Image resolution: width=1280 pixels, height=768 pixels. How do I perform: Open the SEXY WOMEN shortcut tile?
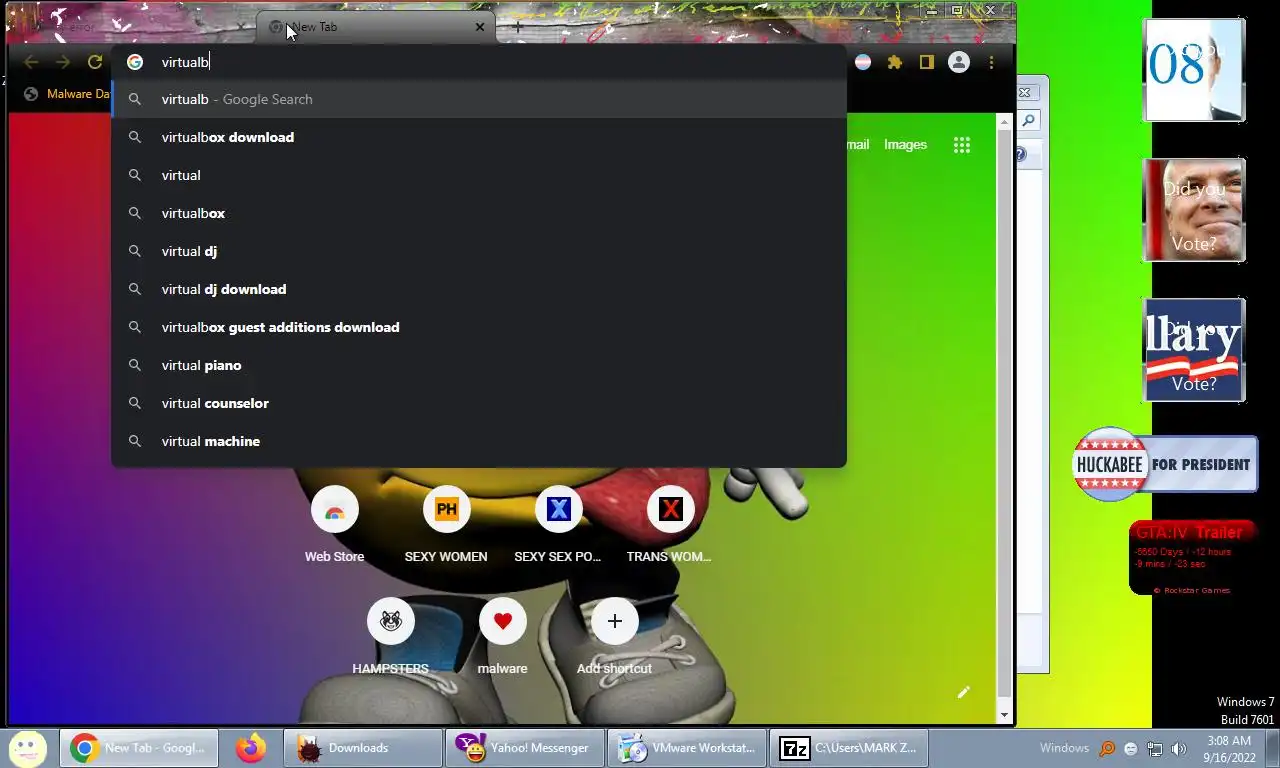446,525
